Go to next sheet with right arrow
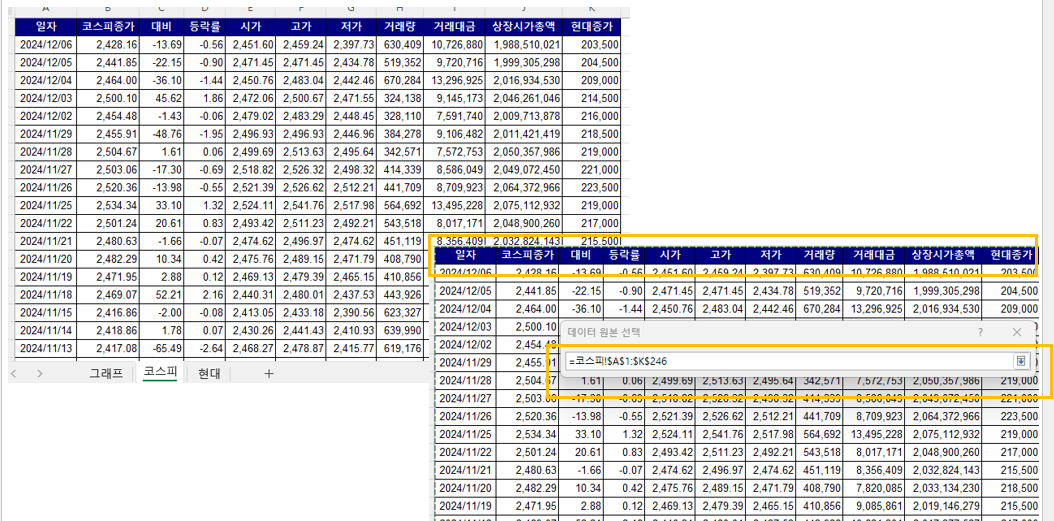This screenshot has width=1054, height=521. tap(40, 374)
